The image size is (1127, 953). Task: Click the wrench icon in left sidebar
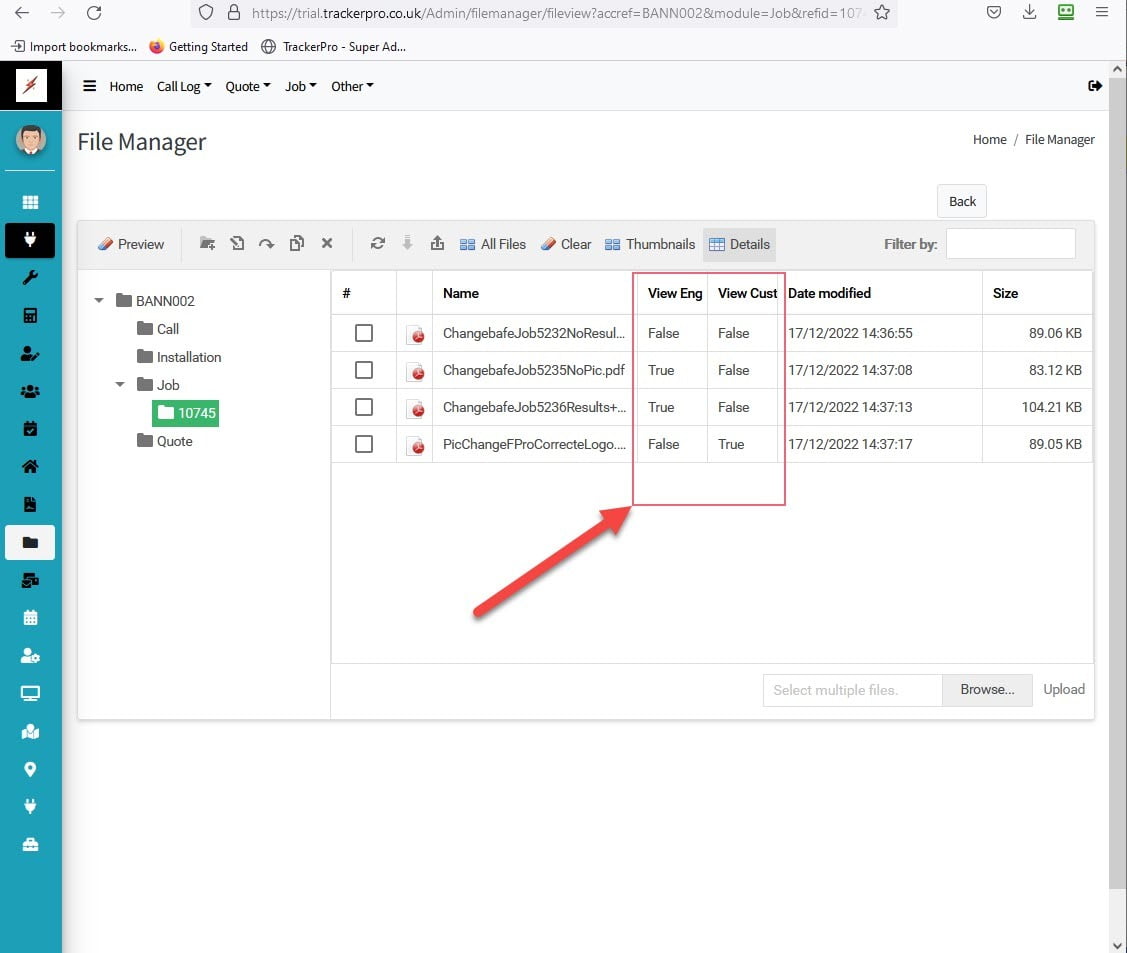(30, 278)
